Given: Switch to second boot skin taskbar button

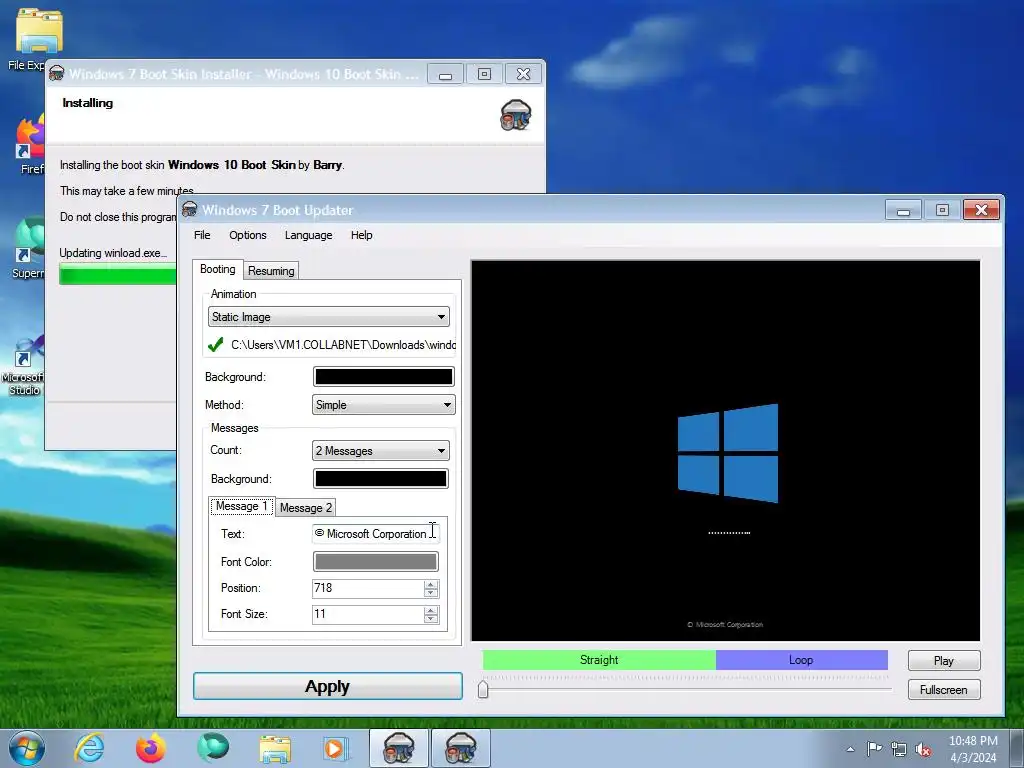Looking at the screenshot, I should tap(460, 748).
